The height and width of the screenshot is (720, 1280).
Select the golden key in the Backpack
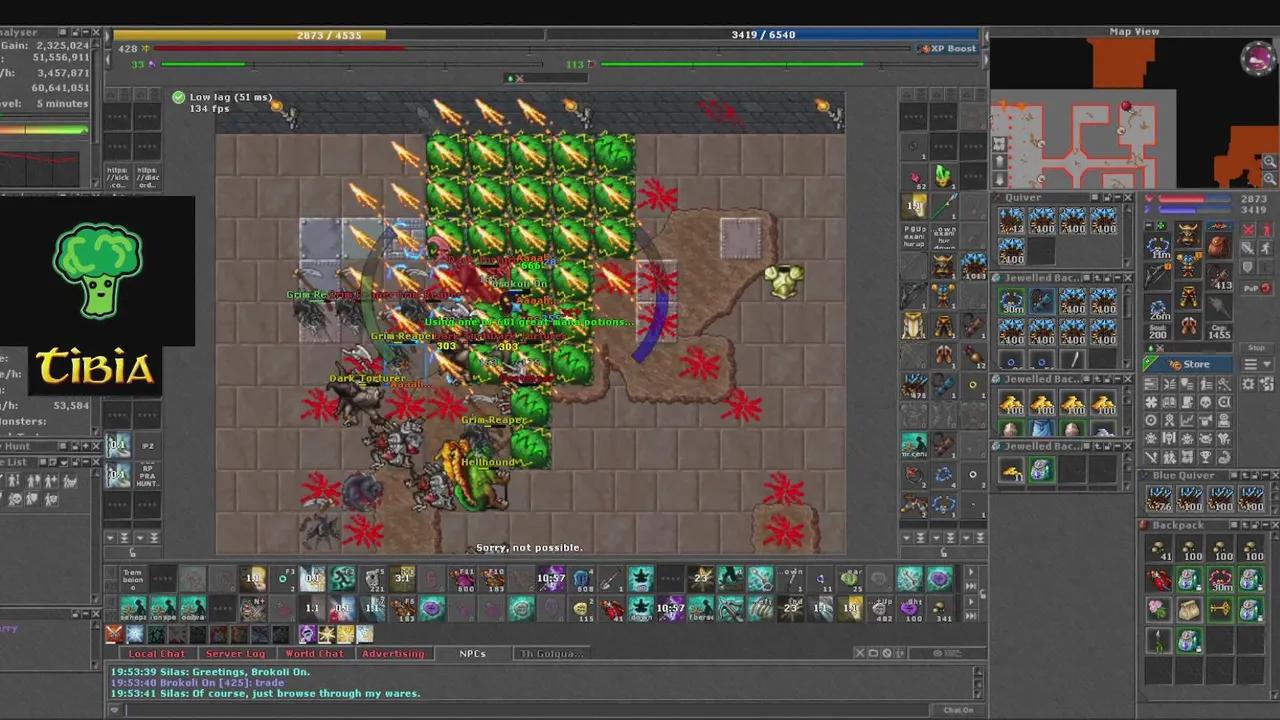[x=1220, y=609]
